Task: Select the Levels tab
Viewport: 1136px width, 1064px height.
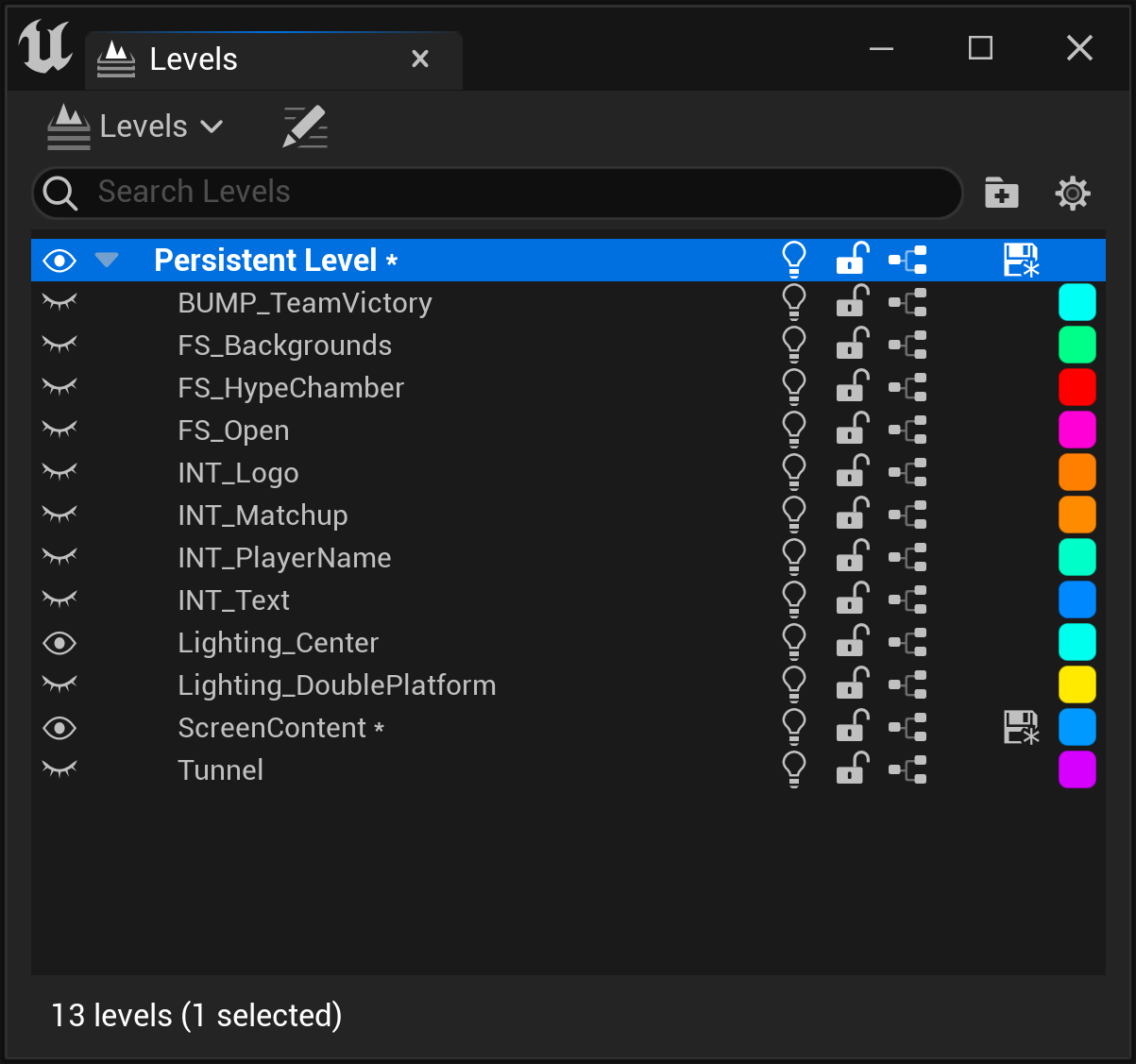Action: pos(194,59)
